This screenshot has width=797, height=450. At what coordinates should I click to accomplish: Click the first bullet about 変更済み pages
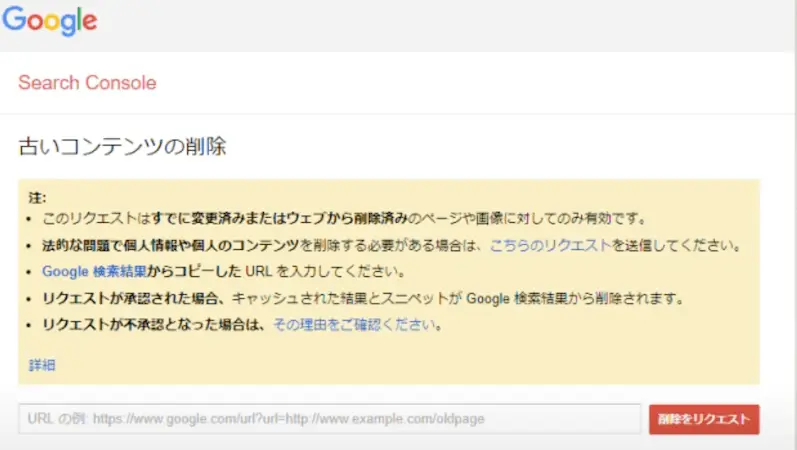pos(340,219)
